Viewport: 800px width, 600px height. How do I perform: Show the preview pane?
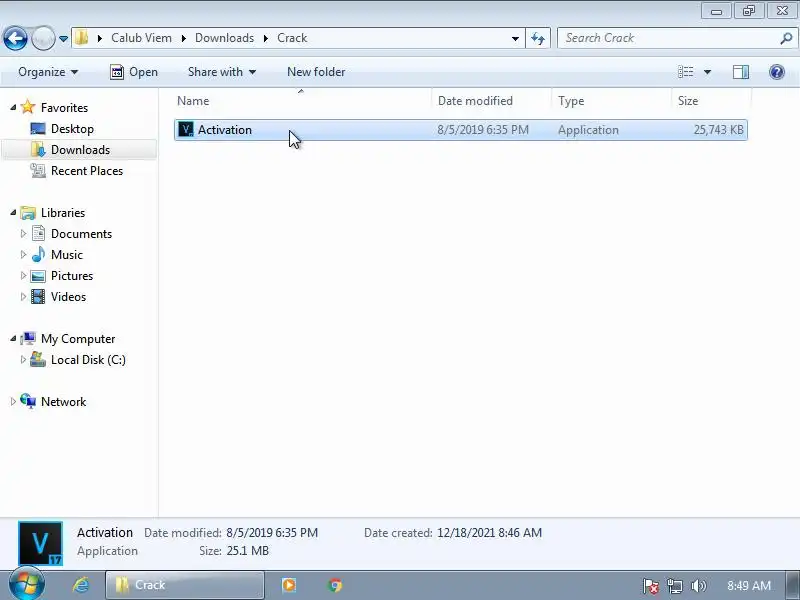tap(741, 72)
